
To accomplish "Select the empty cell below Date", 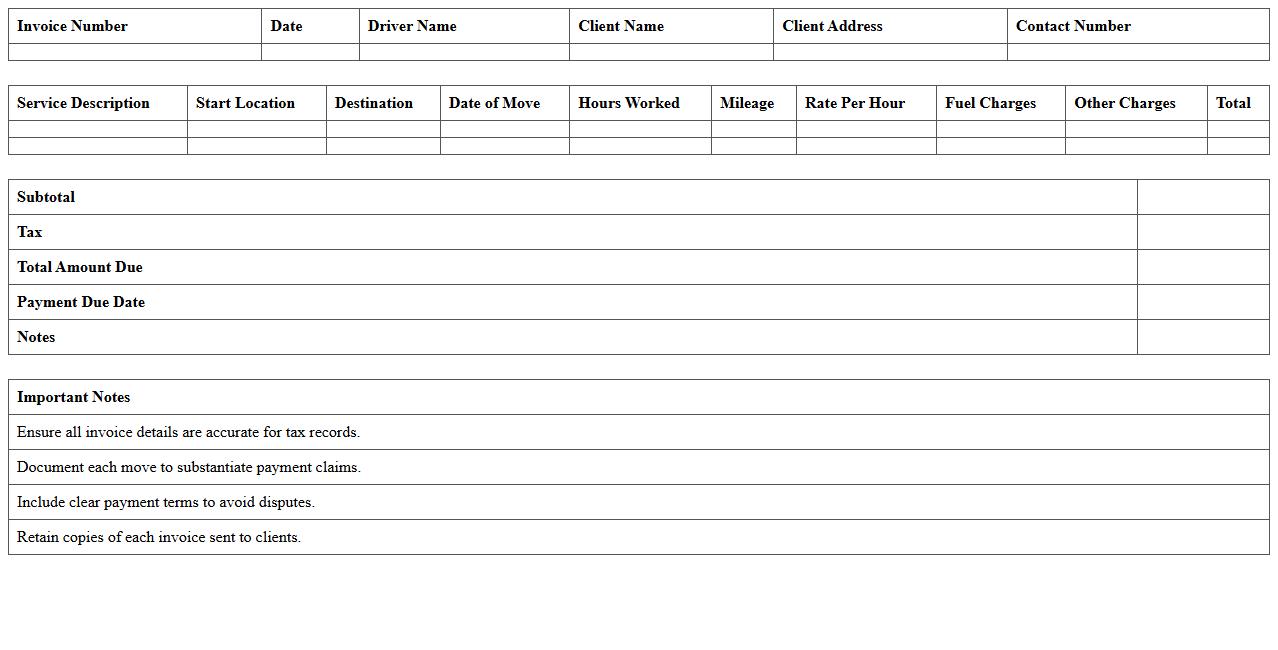I will (310, 51).
